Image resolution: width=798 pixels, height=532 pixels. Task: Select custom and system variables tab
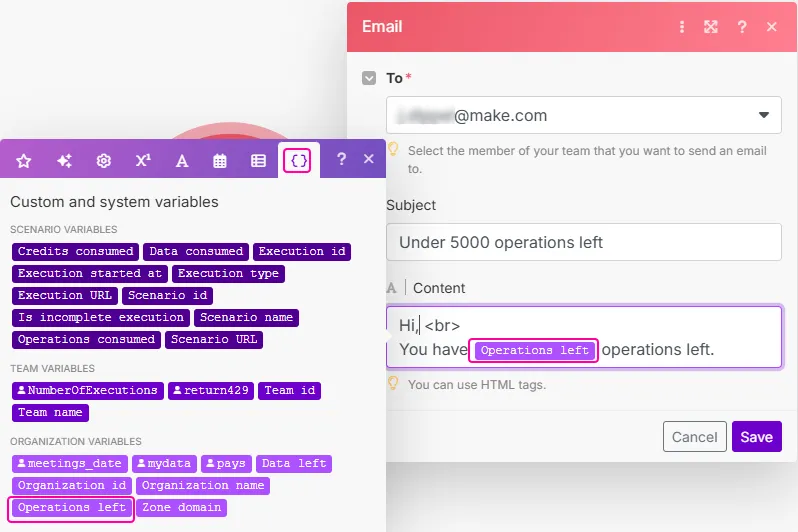tap(297, 160)
